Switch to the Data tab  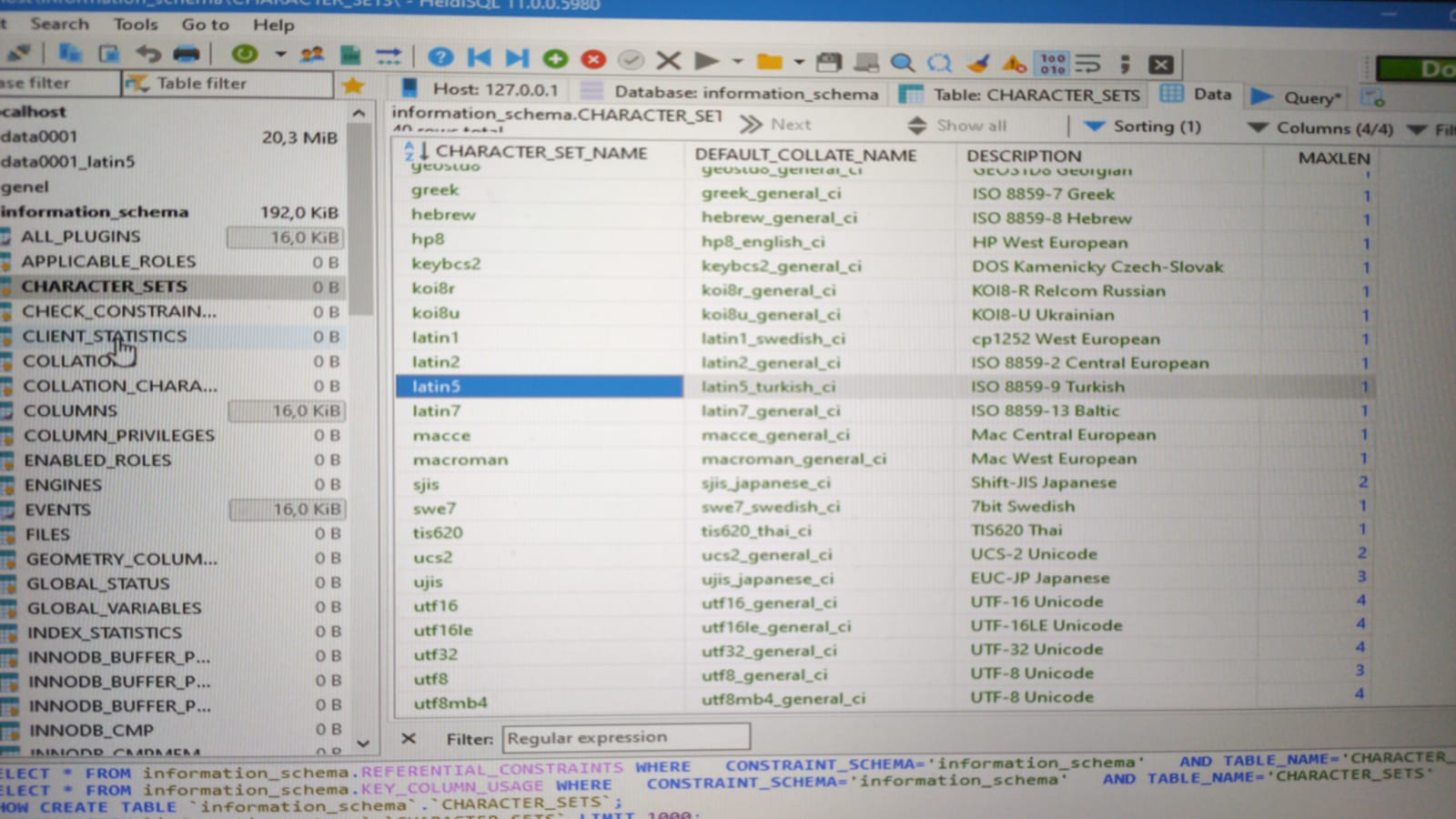1198,94
